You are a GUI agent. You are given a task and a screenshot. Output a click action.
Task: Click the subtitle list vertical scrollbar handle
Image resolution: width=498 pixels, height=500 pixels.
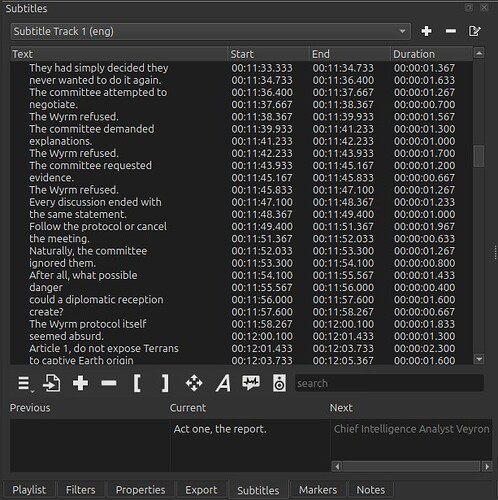tap(479, 156)
